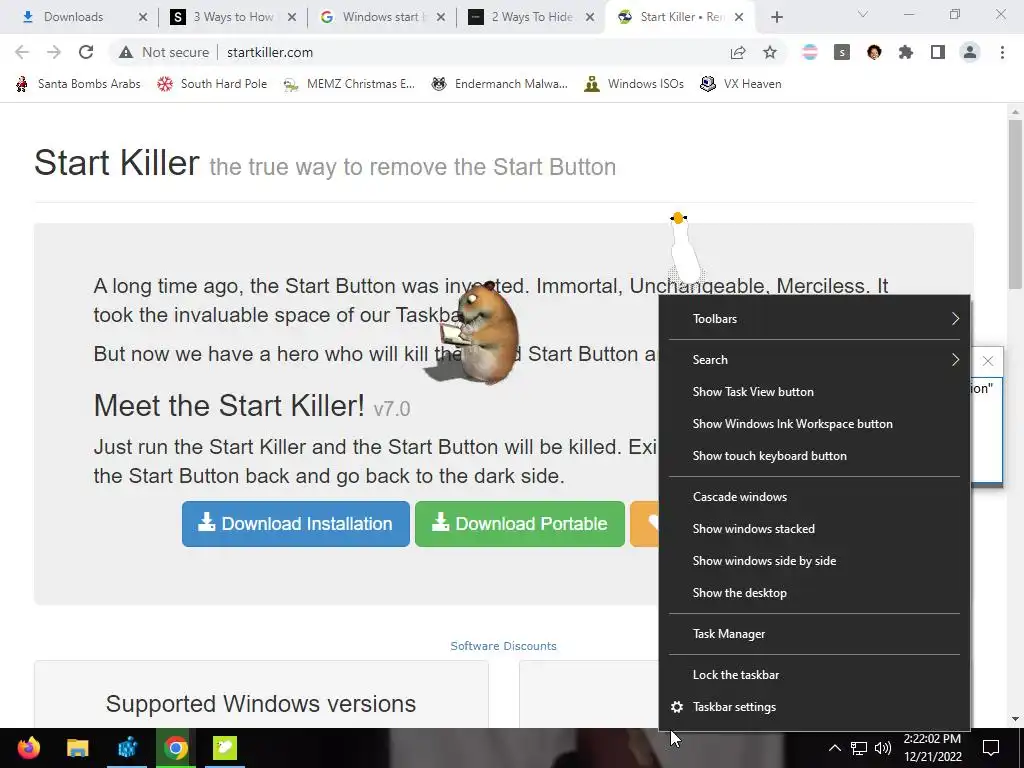The width and height of the screenshot is (1024, 768).
Task: Open the South Hard Pole bookmark
Action: tap(212, 84)
